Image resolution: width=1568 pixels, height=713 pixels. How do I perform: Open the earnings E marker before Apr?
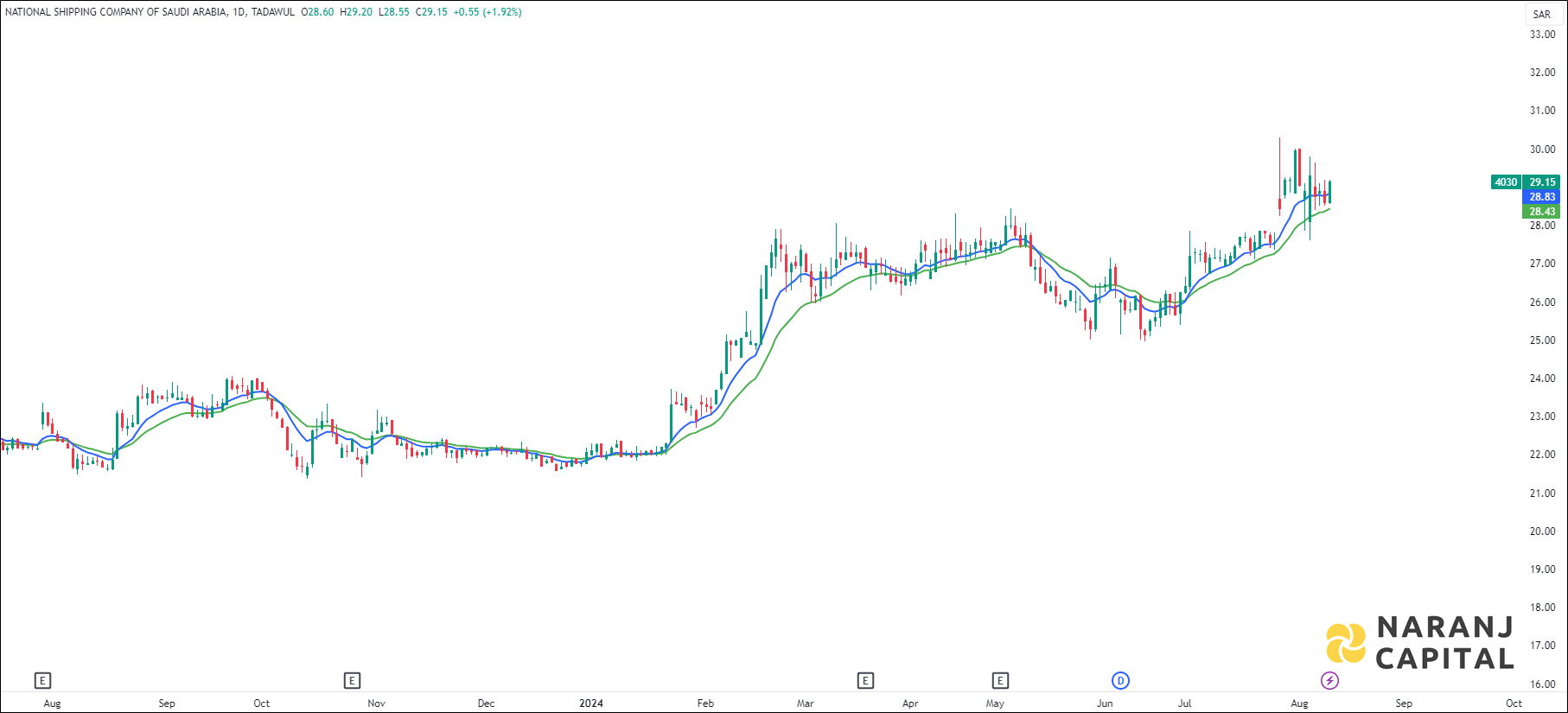point(865,681)
